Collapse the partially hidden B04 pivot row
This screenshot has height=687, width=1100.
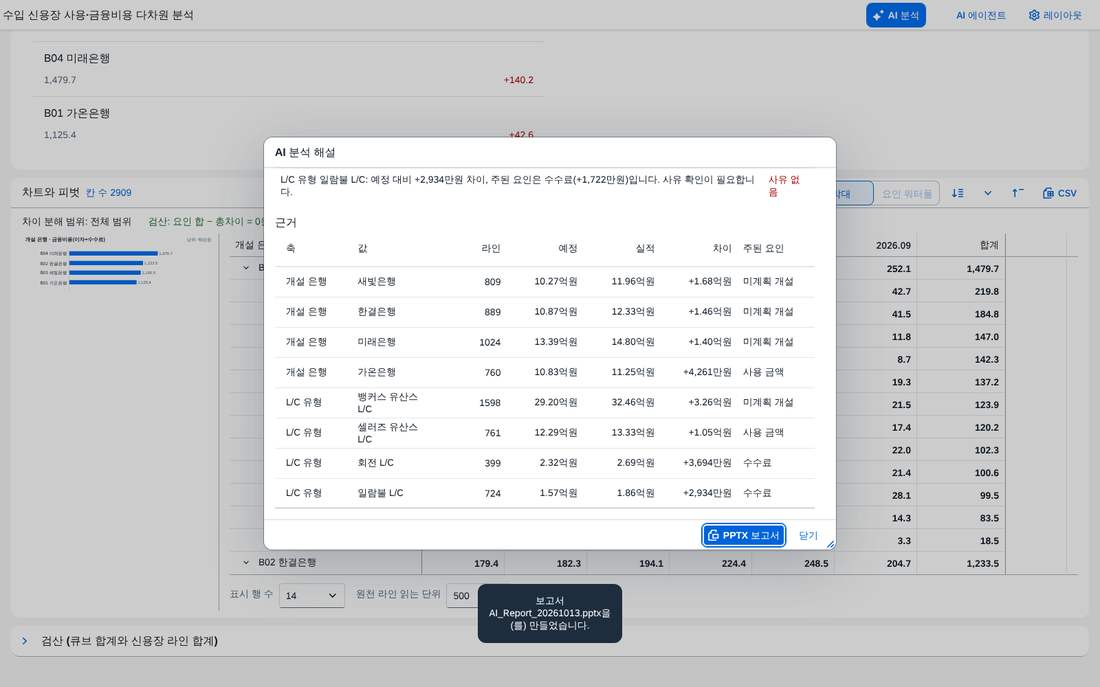[x=246, y=268]
